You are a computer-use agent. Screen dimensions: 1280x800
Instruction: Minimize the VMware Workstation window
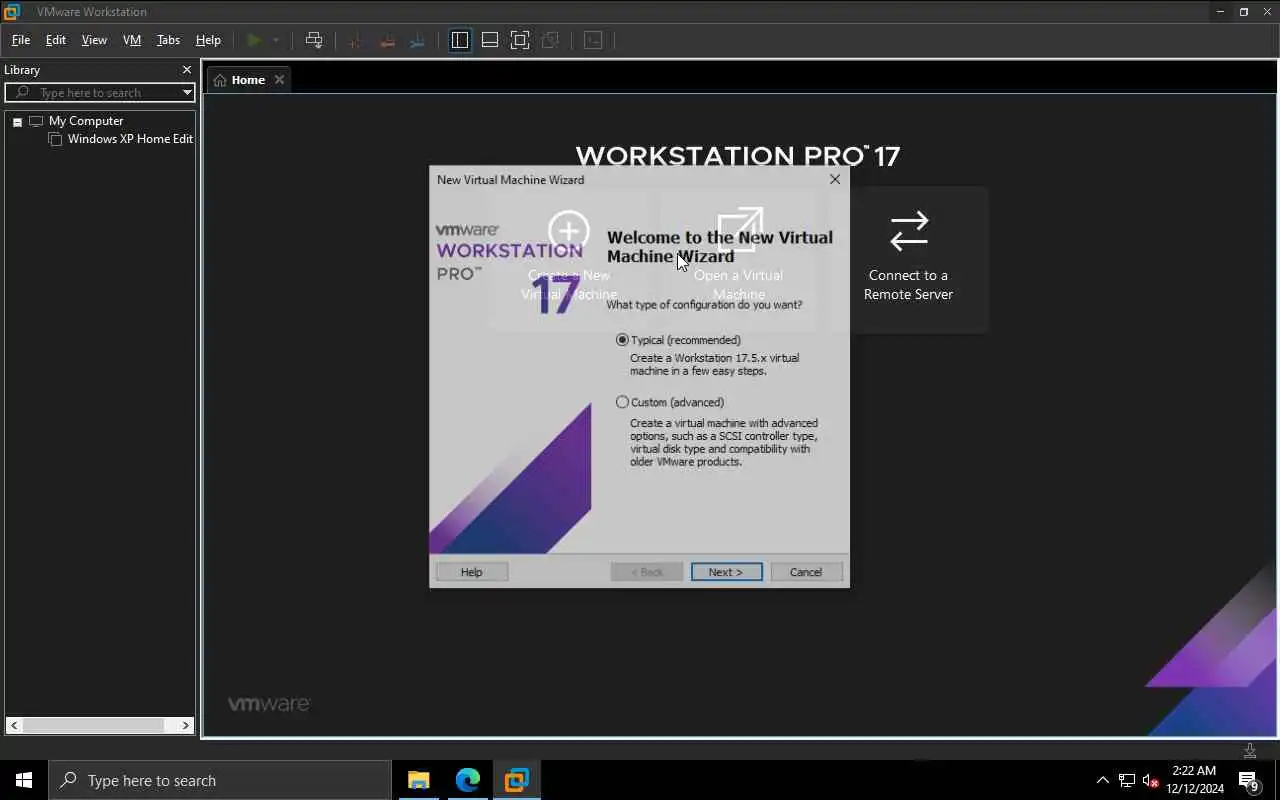[1220, 12]
